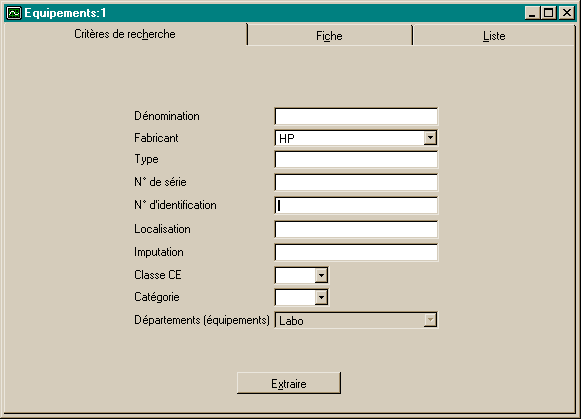Viewport: 581px width, 419px height.
Task: Click the Equipements window system icon
Action: [x=14, y=13]
